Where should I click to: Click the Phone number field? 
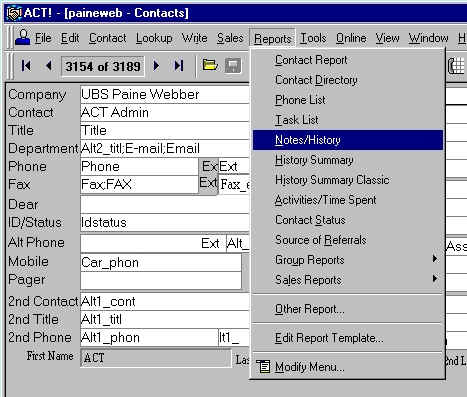point(139,167)
